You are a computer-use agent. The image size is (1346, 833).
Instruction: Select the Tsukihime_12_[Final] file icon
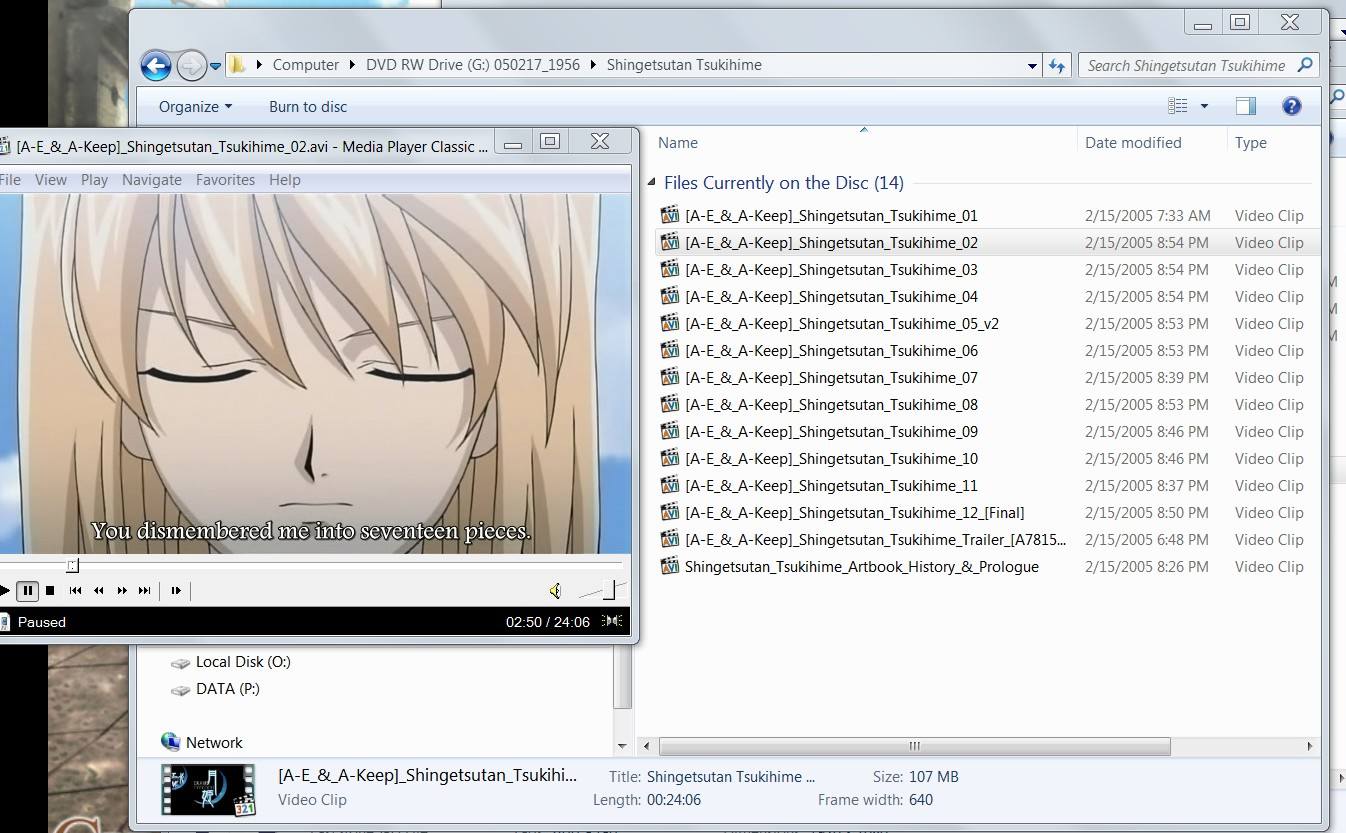pos(670,512)
